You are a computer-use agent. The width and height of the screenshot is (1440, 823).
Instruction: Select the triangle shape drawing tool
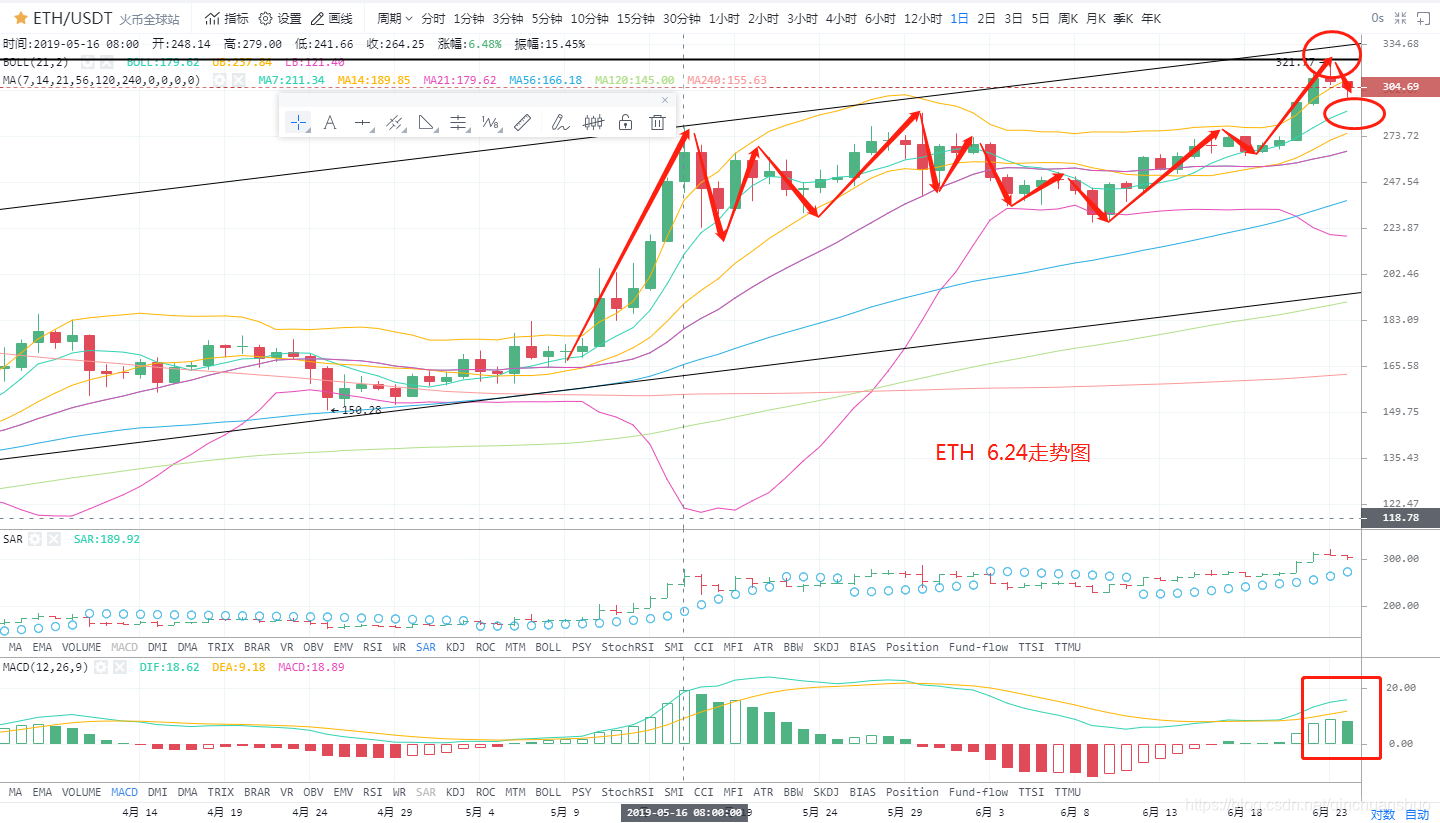(x=427, y=123)
